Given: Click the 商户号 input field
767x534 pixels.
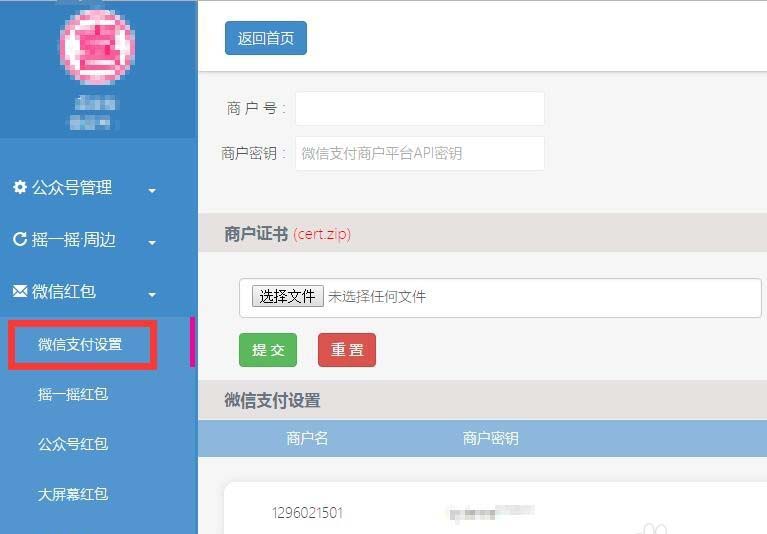Looking at the screenshot, I should [x=420, y=108].
